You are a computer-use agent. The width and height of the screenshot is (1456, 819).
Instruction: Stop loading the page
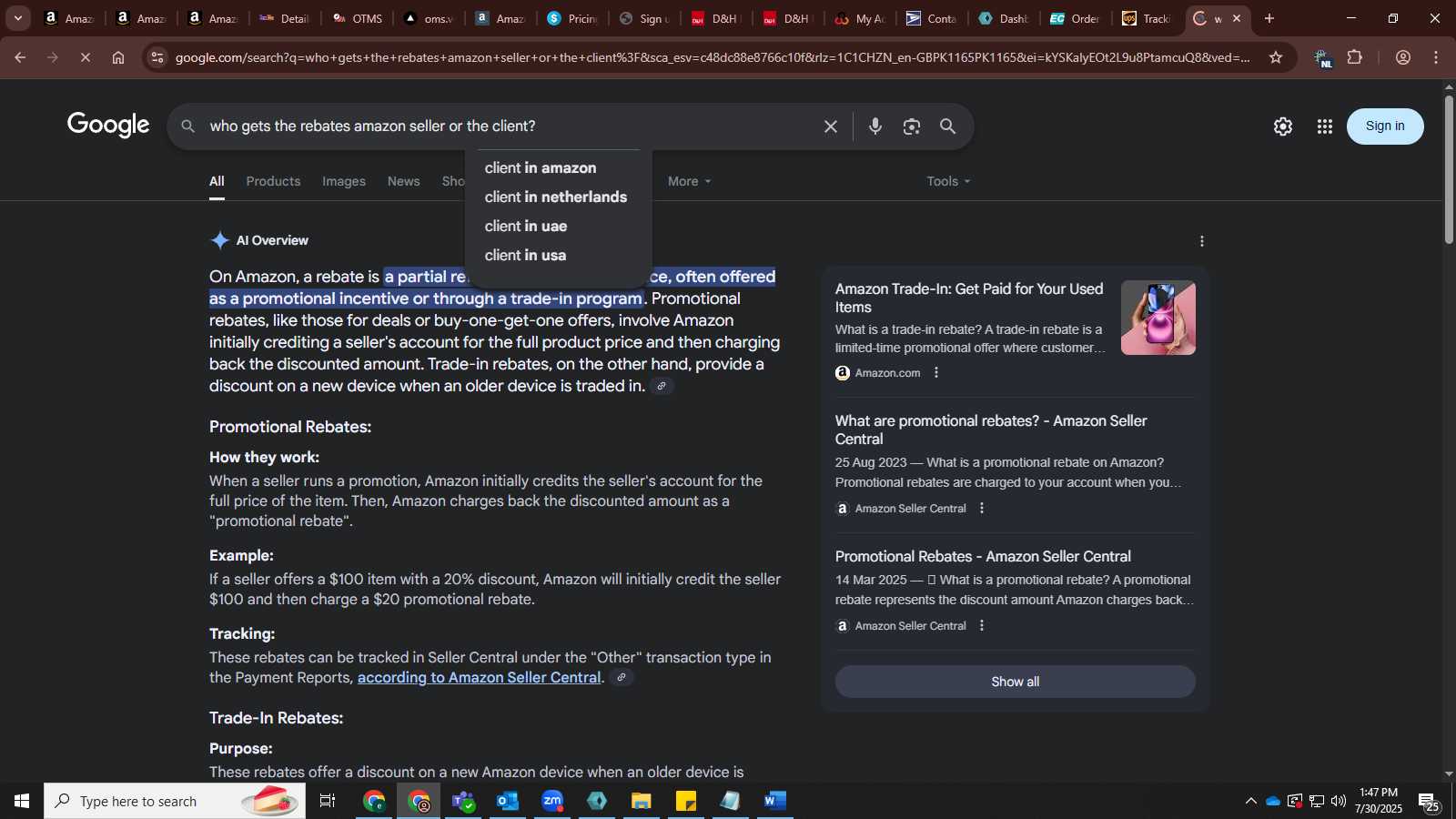pyautogui.click(x=85, y=57)
